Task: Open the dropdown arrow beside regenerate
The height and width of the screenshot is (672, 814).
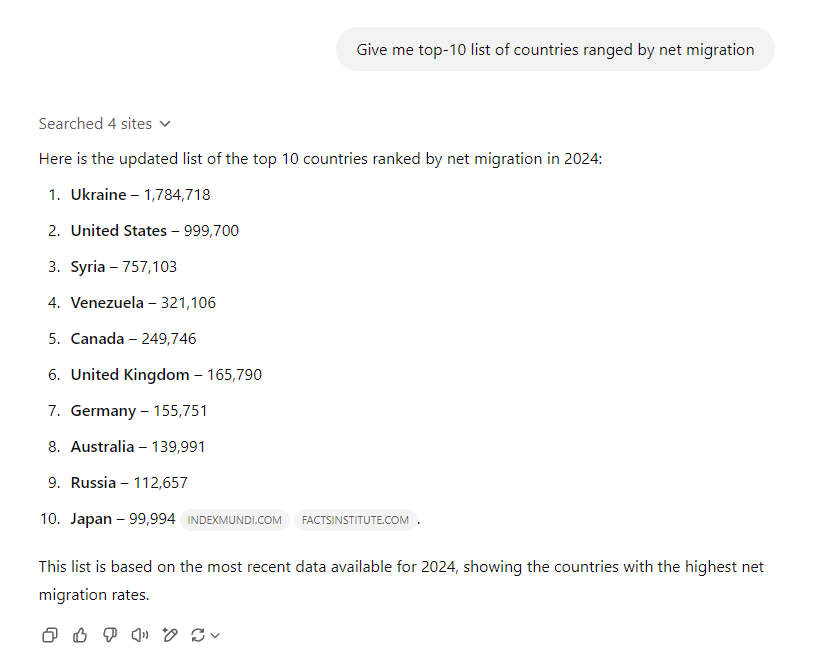Action: point(215,635)
